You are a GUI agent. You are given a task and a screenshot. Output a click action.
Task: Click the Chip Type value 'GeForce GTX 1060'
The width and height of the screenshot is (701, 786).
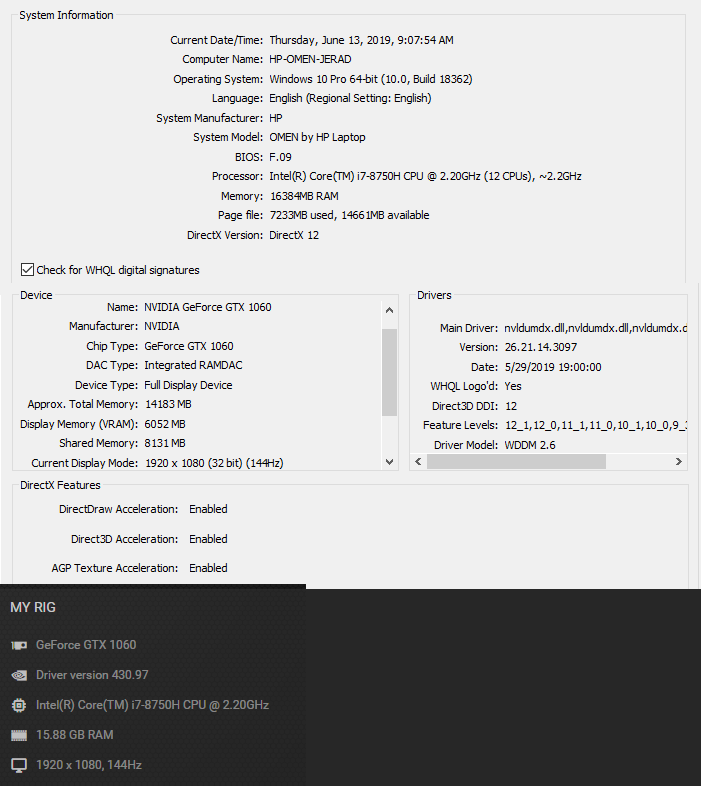[x=189, y=346]
